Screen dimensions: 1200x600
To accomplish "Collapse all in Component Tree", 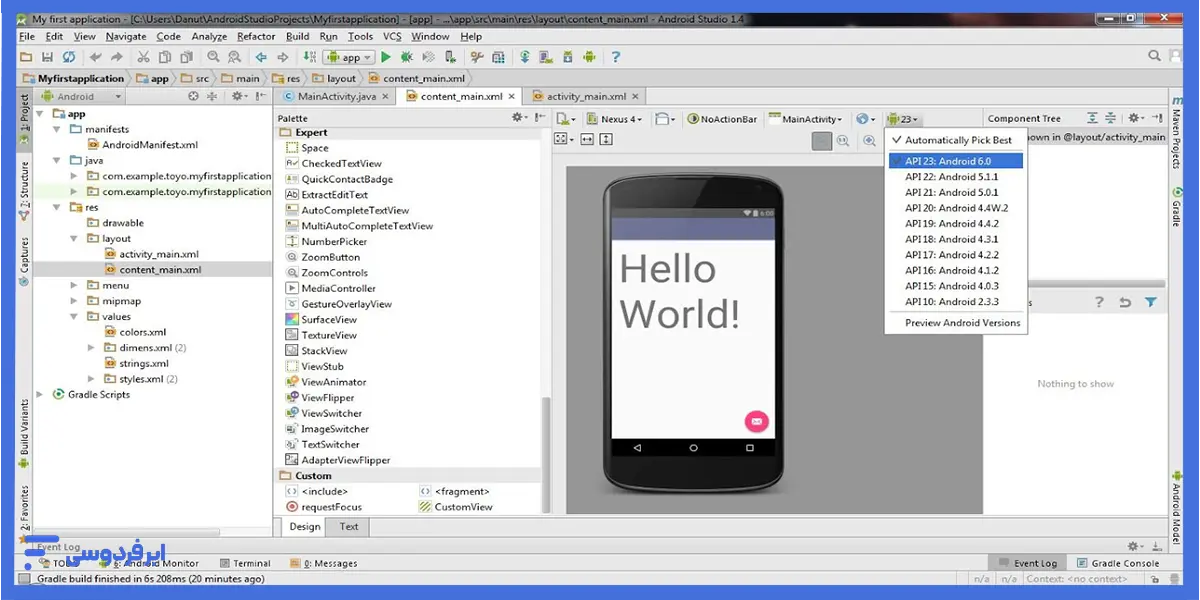I will [x=1112, y=119].
